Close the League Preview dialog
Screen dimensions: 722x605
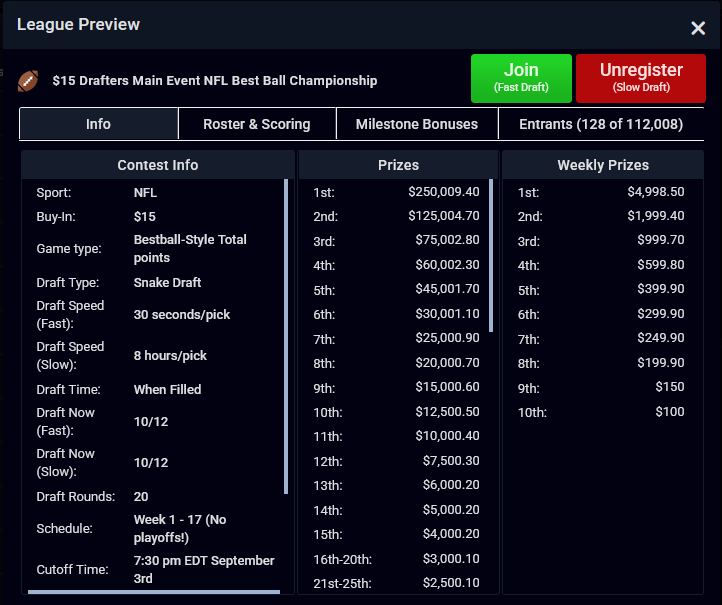coord(698,28)
